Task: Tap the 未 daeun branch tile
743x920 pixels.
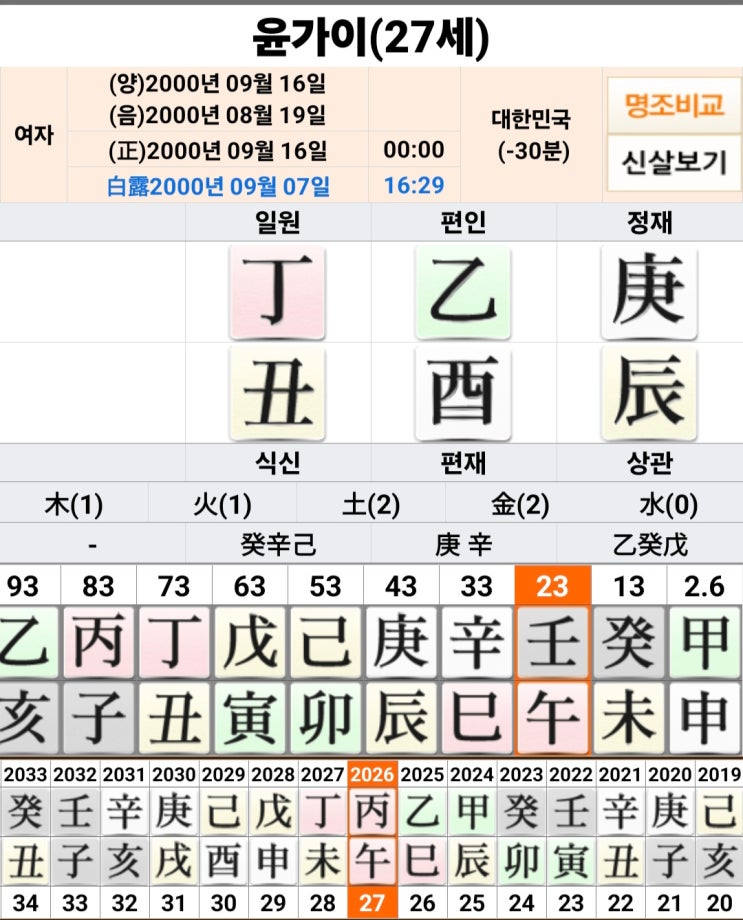Action: [629, 717]
